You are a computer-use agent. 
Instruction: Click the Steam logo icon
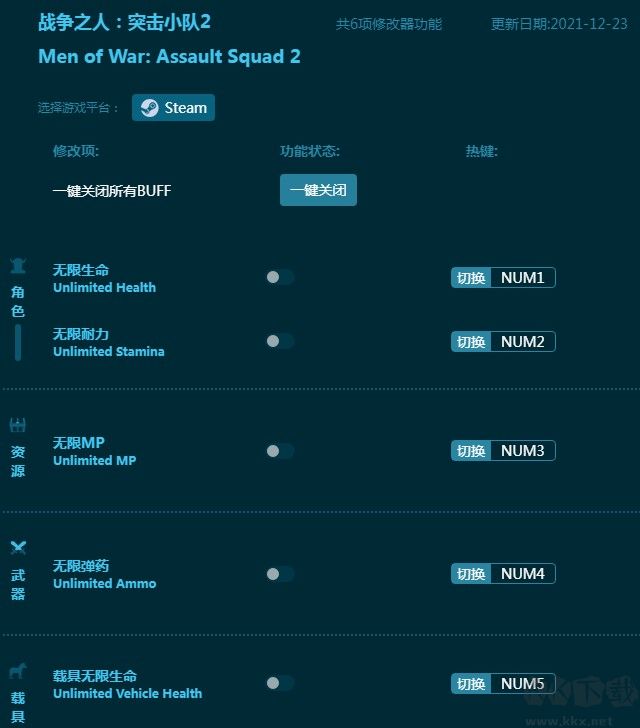(149, 108)
